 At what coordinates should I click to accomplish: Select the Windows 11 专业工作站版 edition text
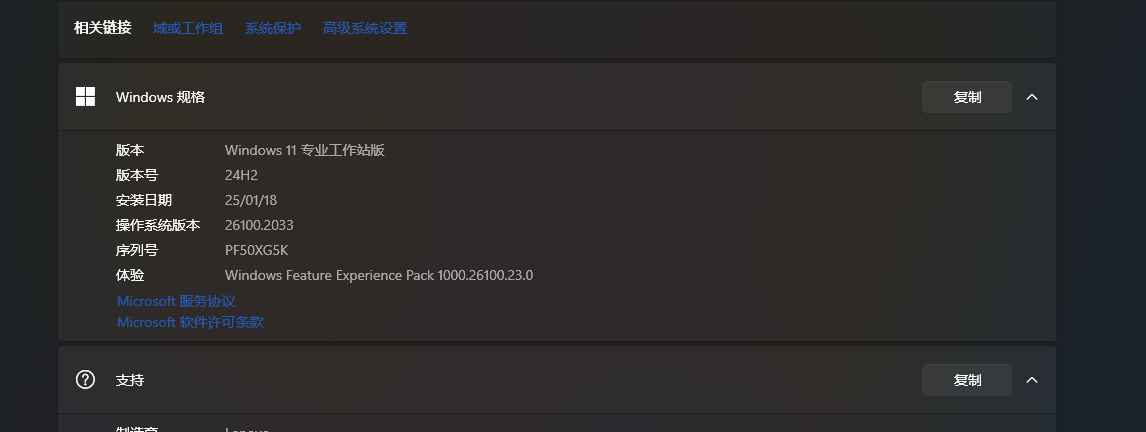click(305, 151)
